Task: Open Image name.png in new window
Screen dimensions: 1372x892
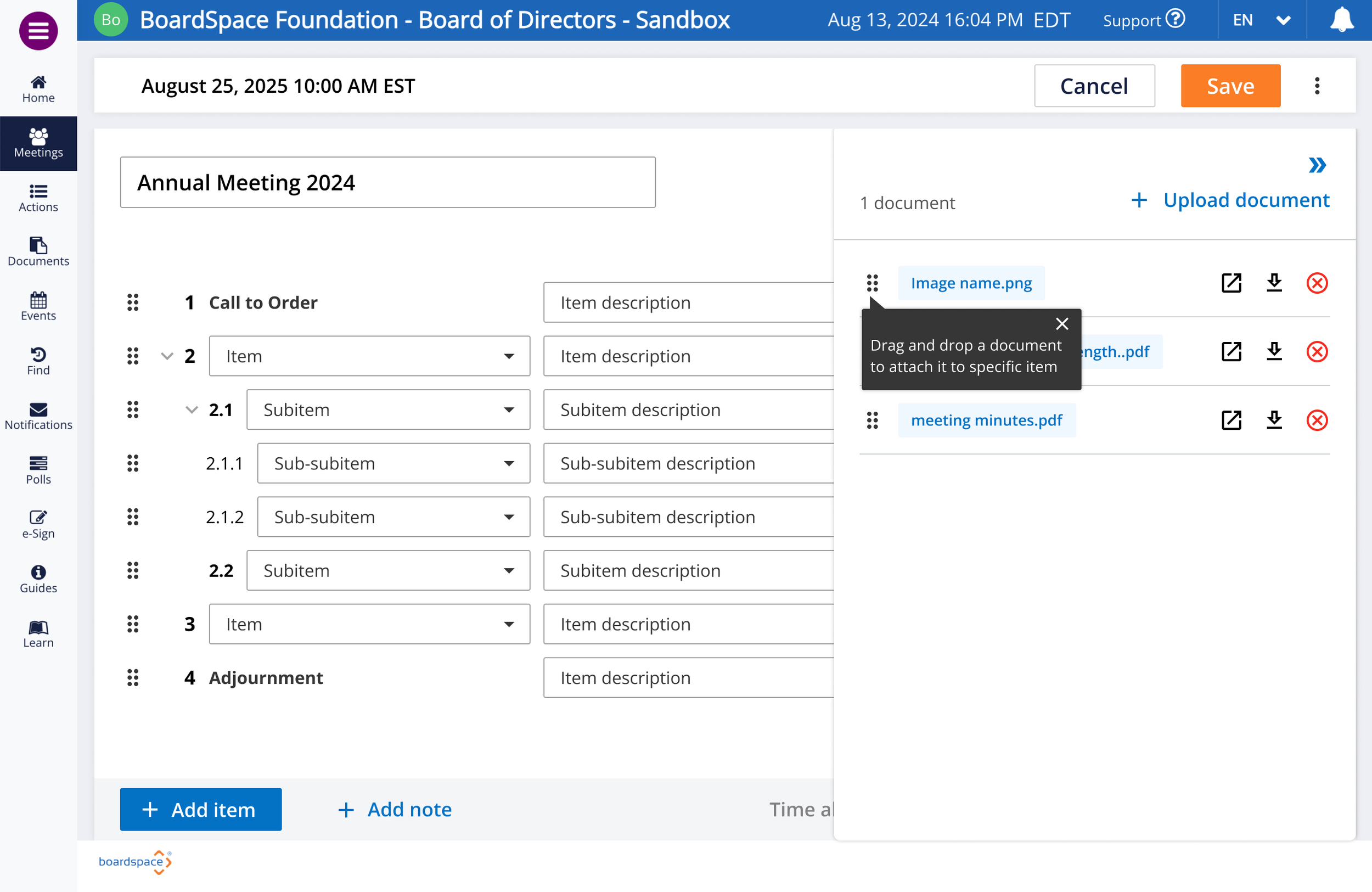Action: (x=1231, y=283)
